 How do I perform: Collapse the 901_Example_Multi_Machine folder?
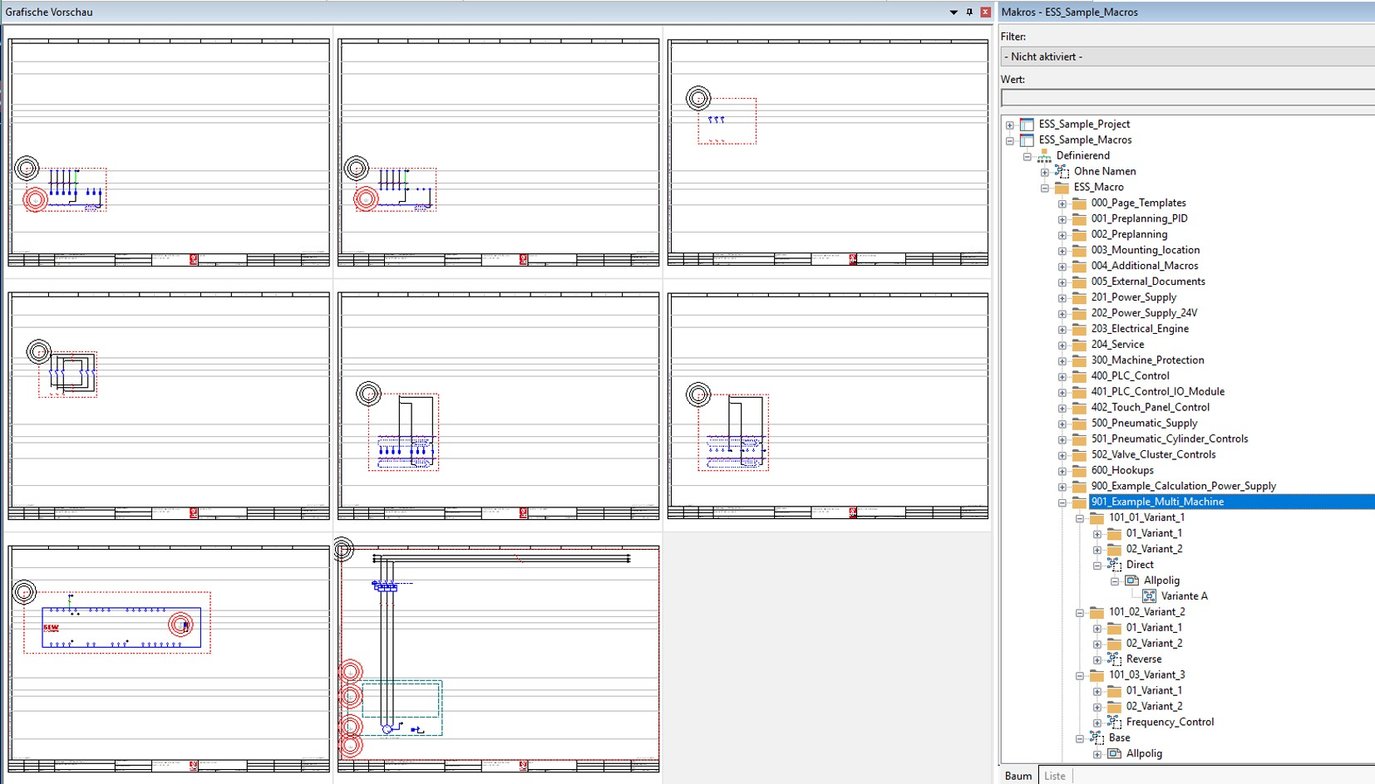[x=1062, y=501]
